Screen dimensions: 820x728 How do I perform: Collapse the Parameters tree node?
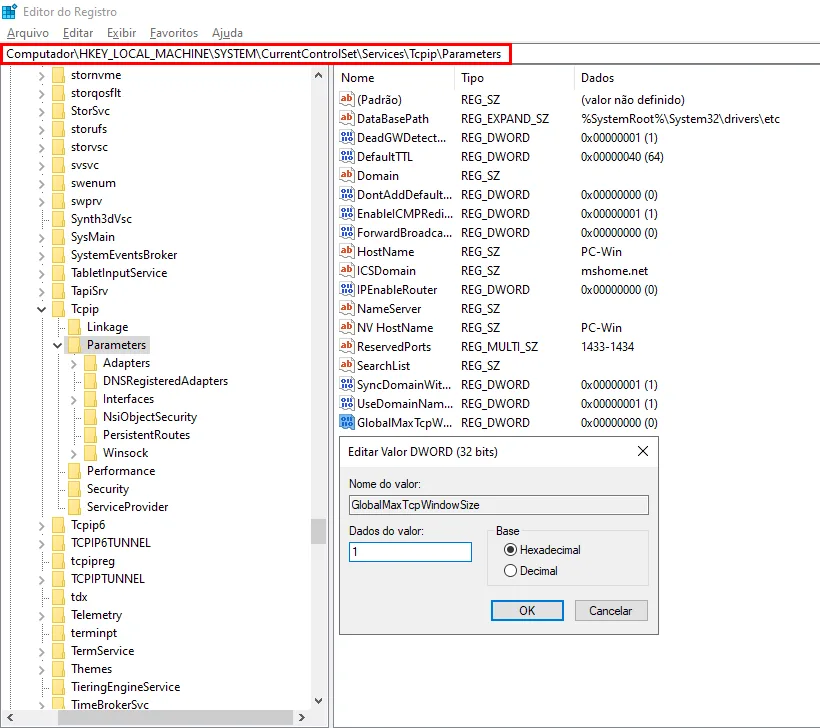58,345
